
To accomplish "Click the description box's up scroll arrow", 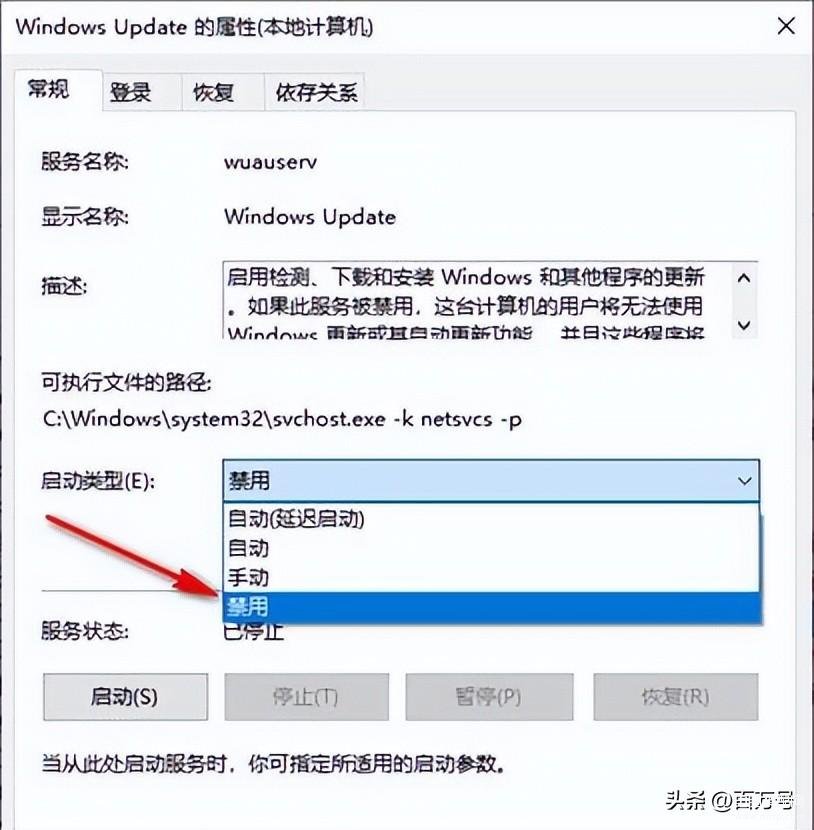I will 744,278.
